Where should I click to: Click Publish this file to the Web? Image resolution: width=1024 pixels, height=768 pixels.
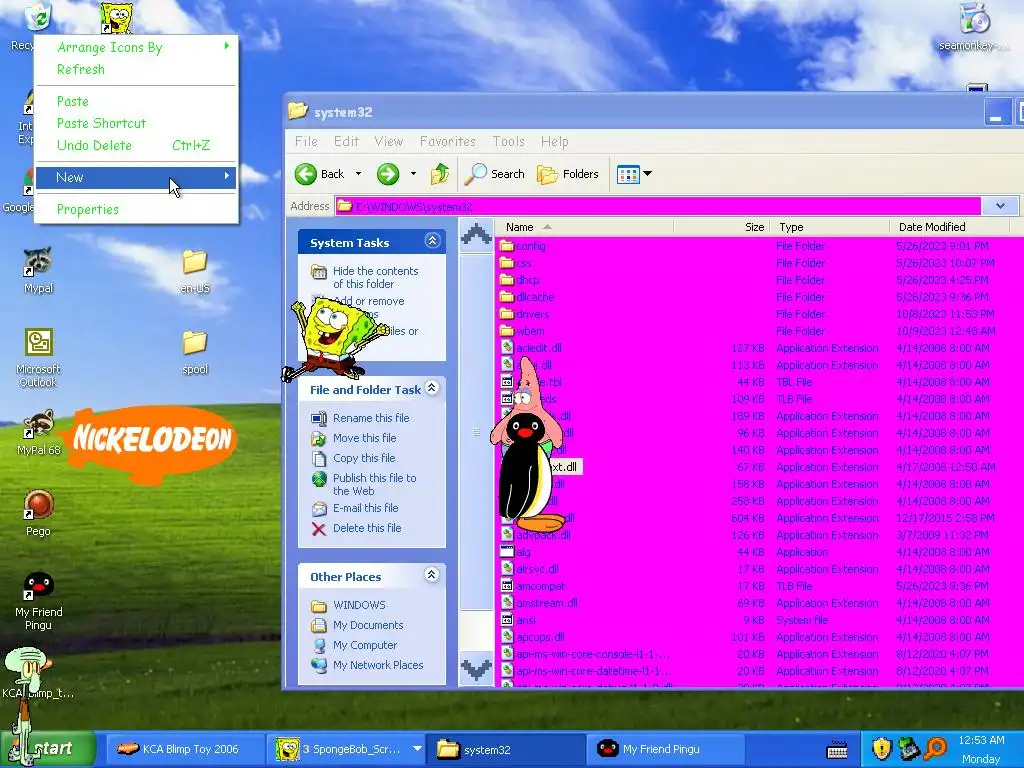click(x=374, y=484)
